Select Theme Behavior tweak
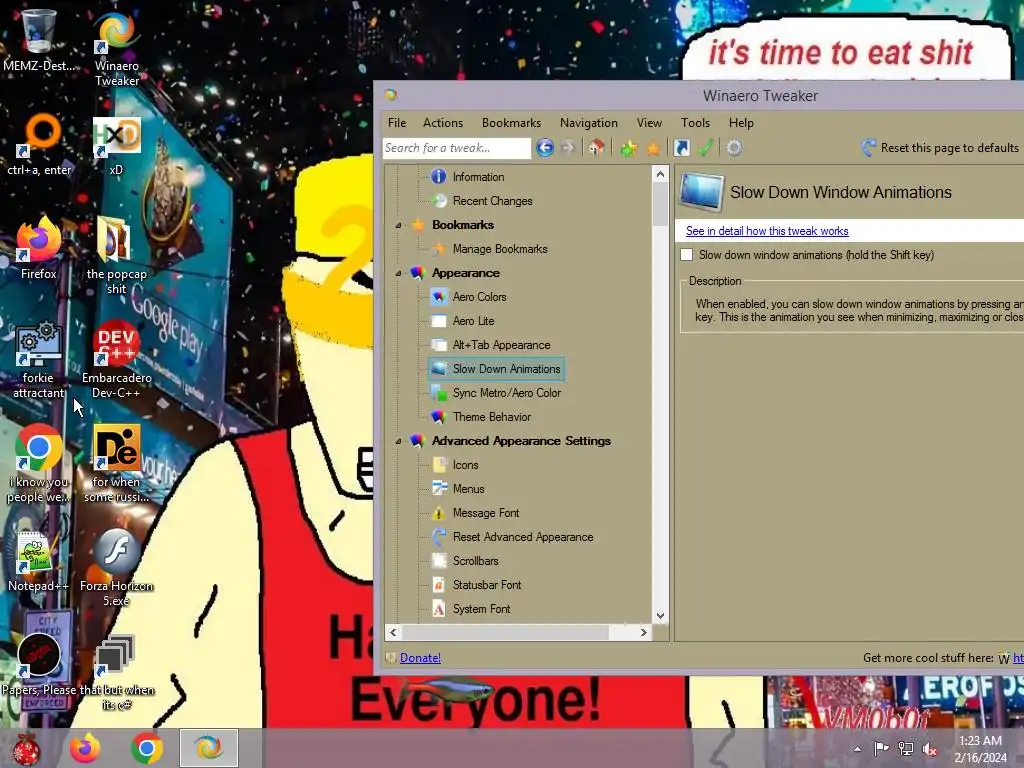Screen dimensions: 1024x768 (492, 417)
